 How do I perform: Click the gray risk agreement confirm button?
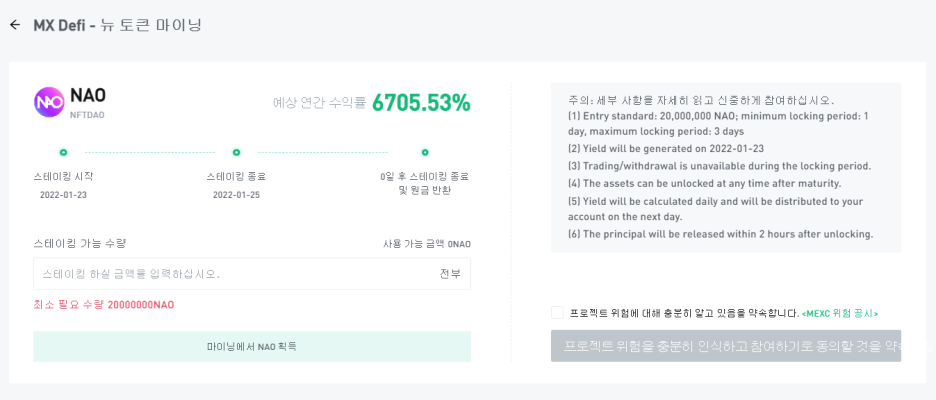(x=726, y=346)
